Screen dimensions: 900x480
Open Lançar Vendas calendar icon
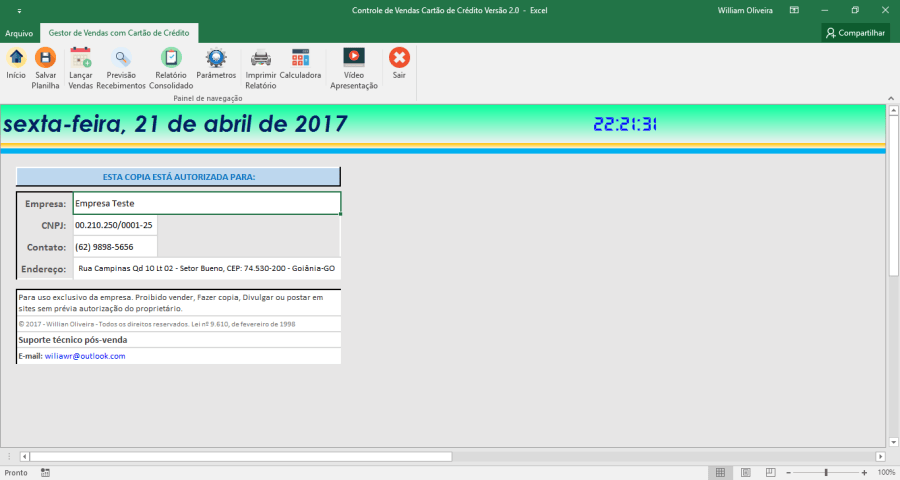point(80,57)
